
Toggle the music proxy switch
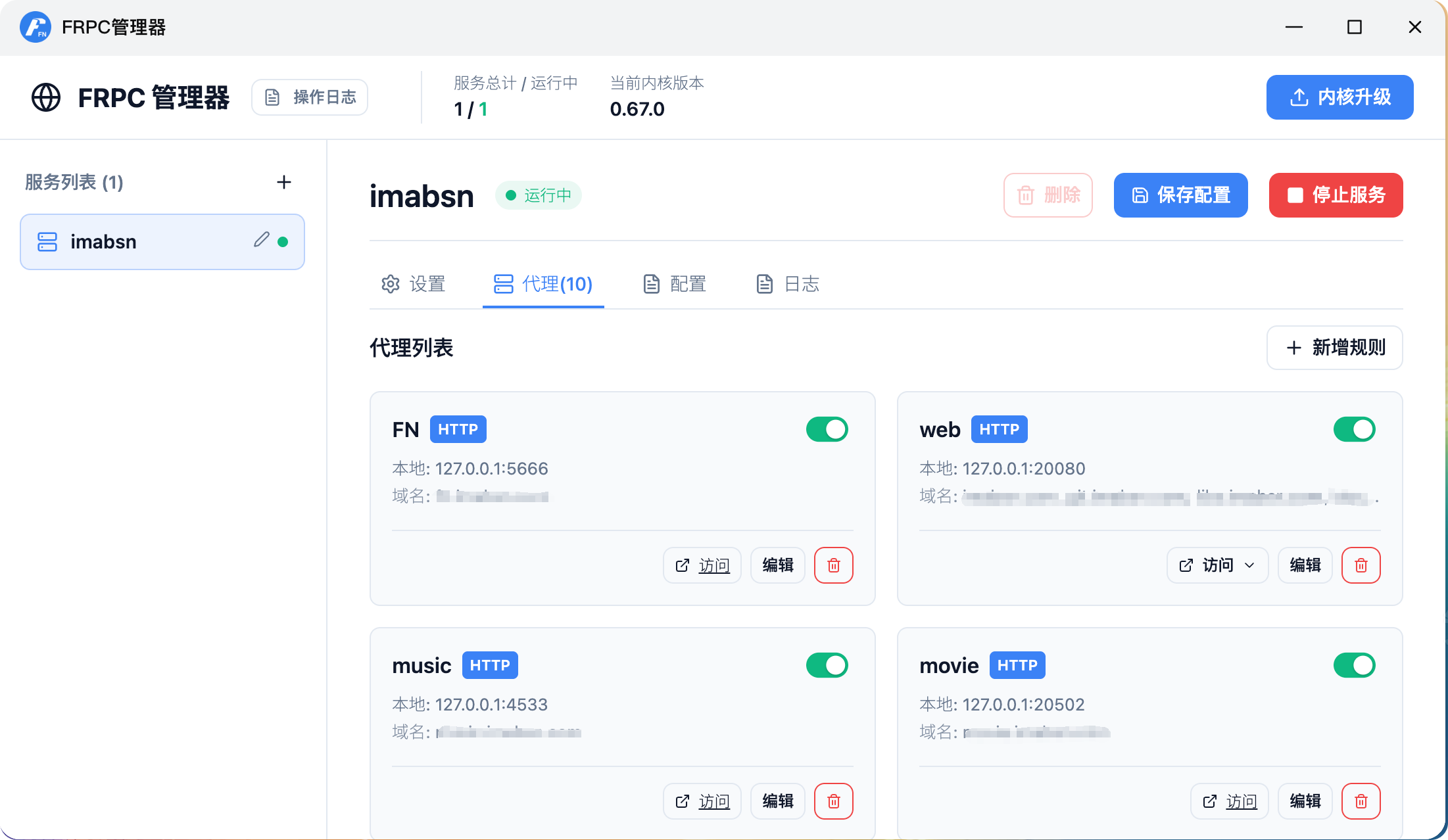click(827, 665)
